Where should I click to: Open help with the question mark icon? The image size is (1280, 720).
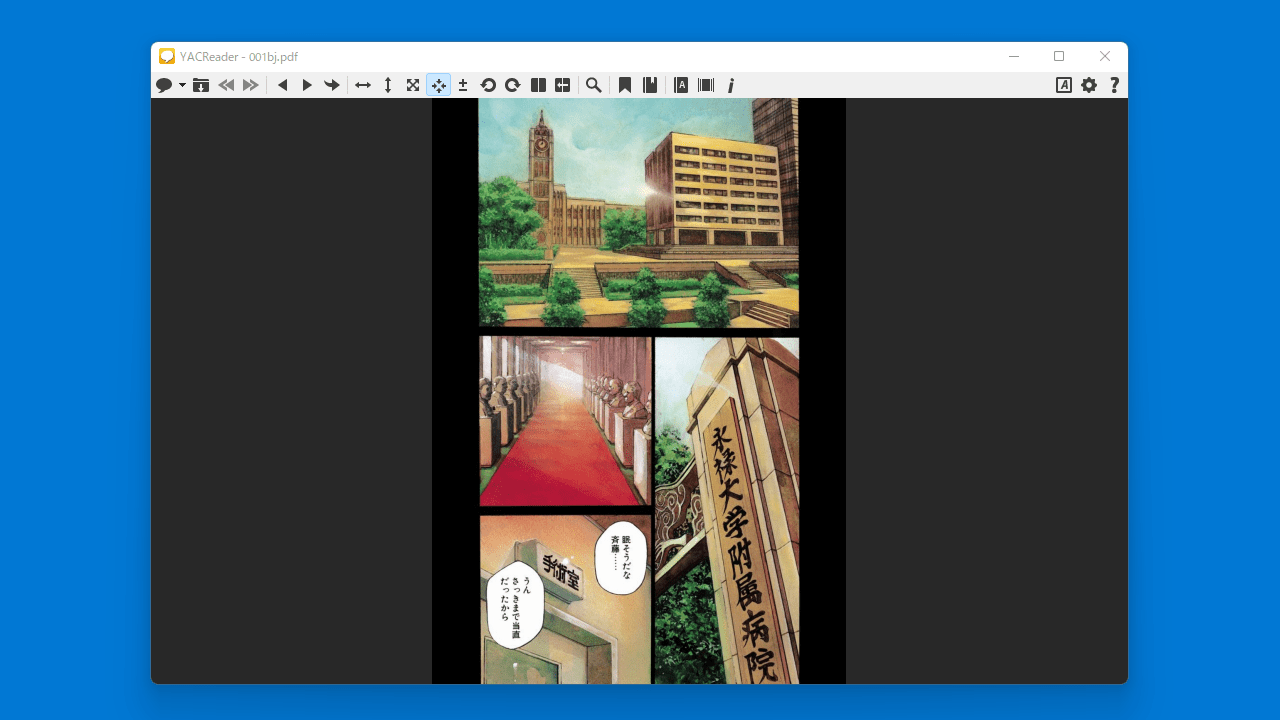(x=1114, y=86)
